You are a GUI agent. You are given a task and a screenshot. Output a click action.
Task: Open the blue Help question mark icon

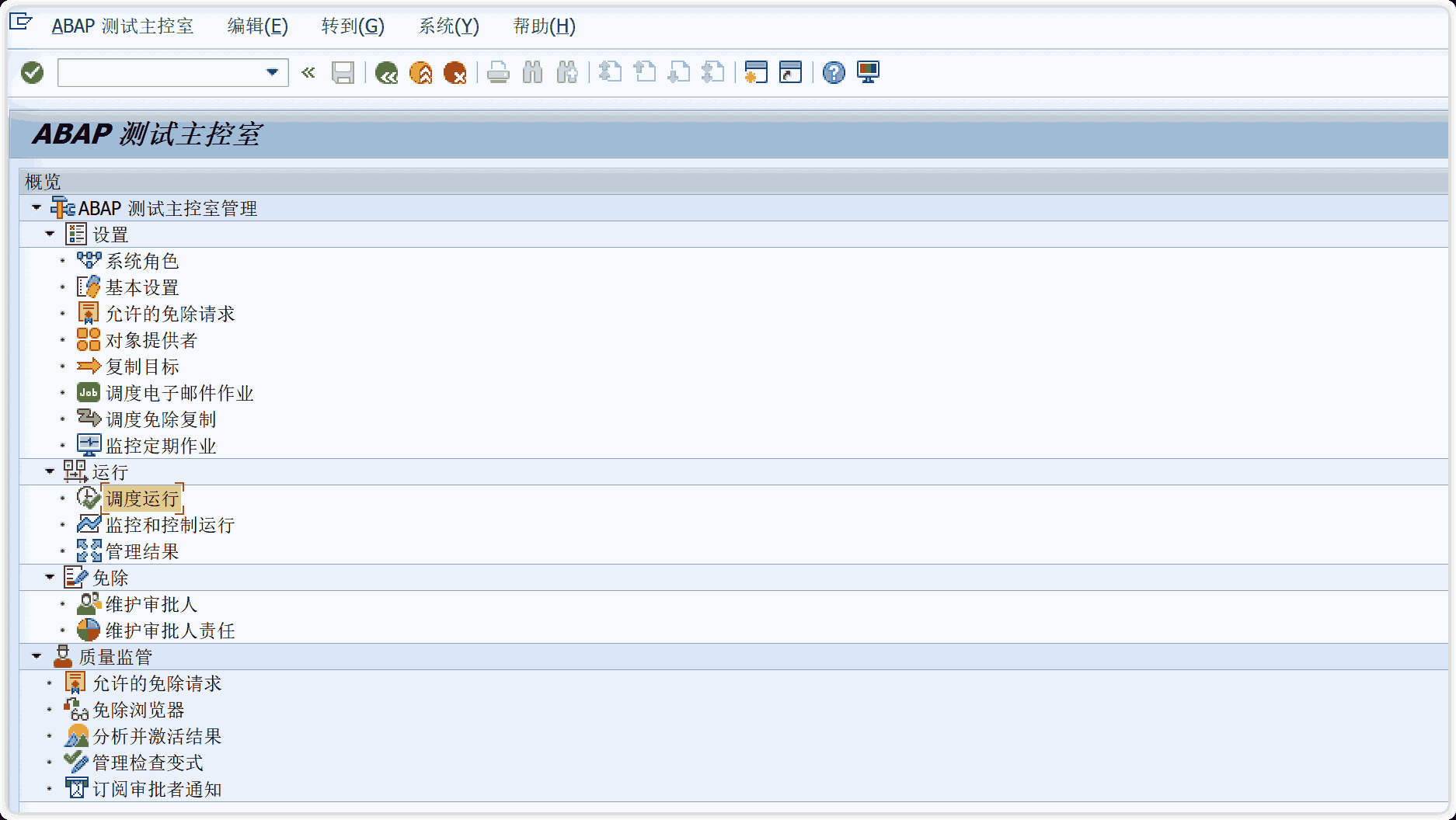coord(834,73)
